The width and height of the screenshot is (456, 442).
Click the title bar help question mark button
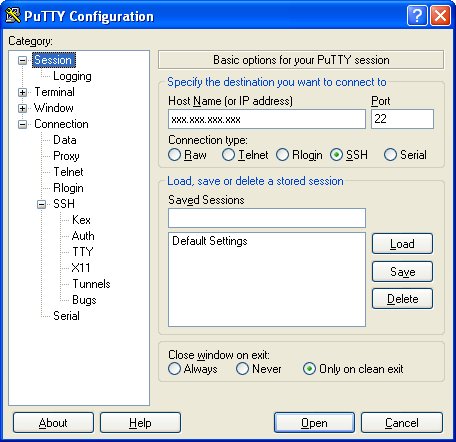click(417, 16)
